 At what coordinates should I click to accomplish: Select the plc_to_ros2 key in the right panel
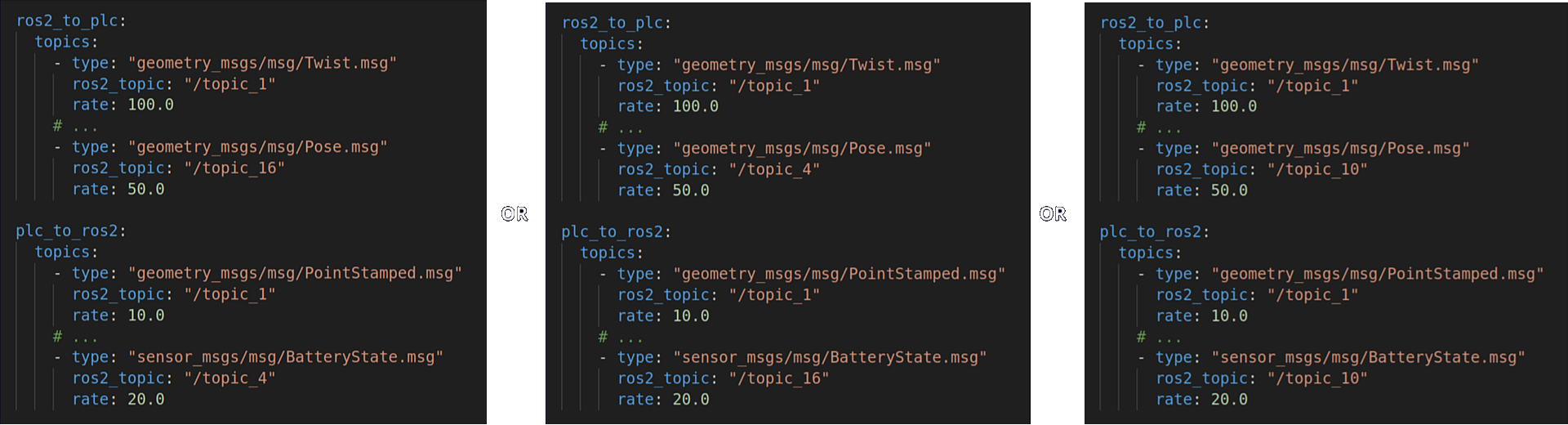[x=1151, y=232]
